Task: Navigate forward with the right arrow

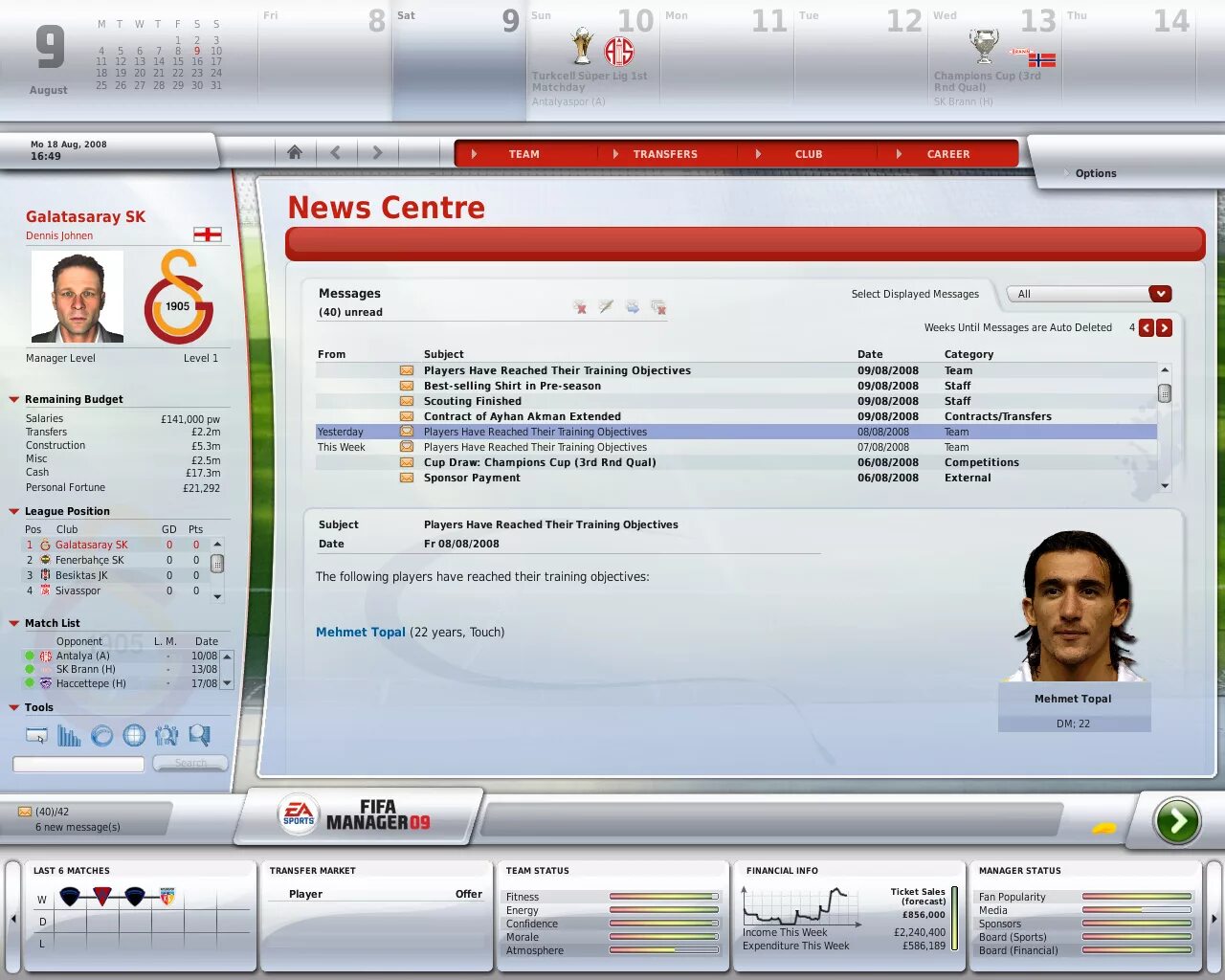Action: (x=377, y=152)
